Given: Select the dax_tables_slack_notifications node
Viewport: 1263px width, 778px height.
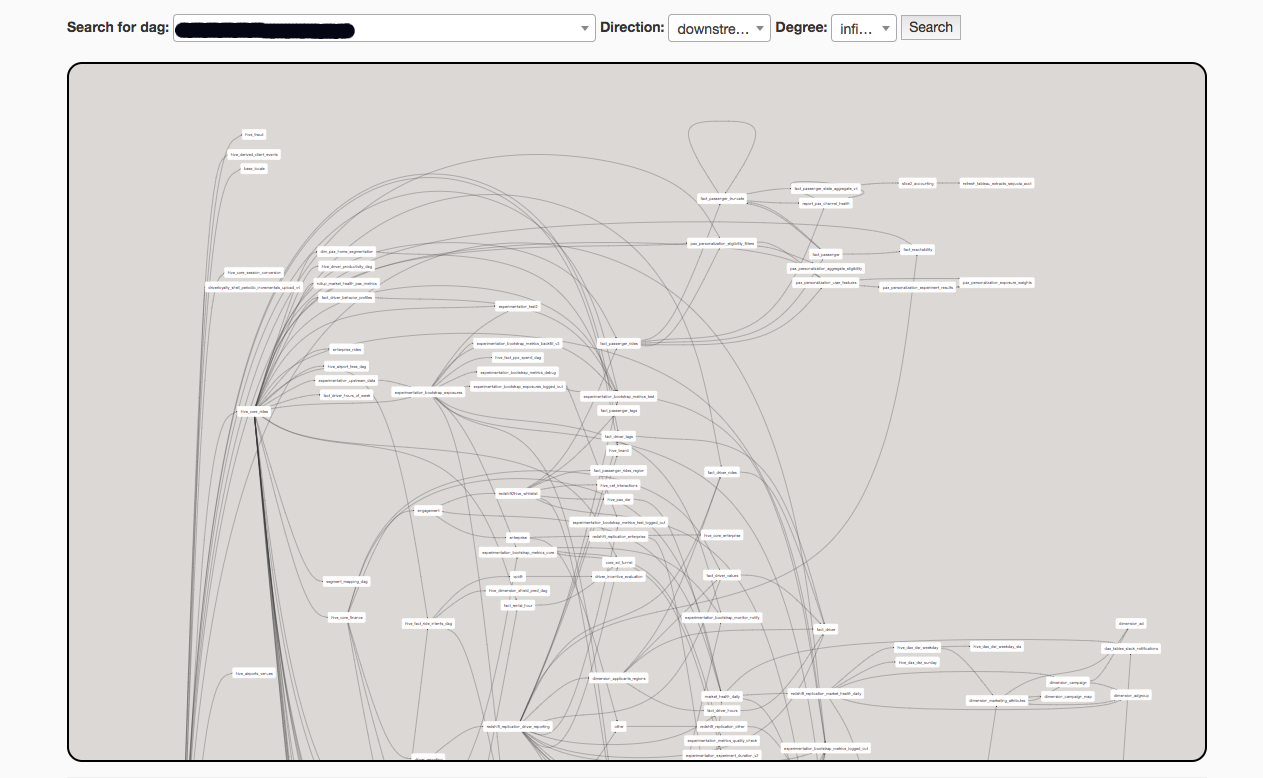Looking at the screenshot, I should (1131, 648).
